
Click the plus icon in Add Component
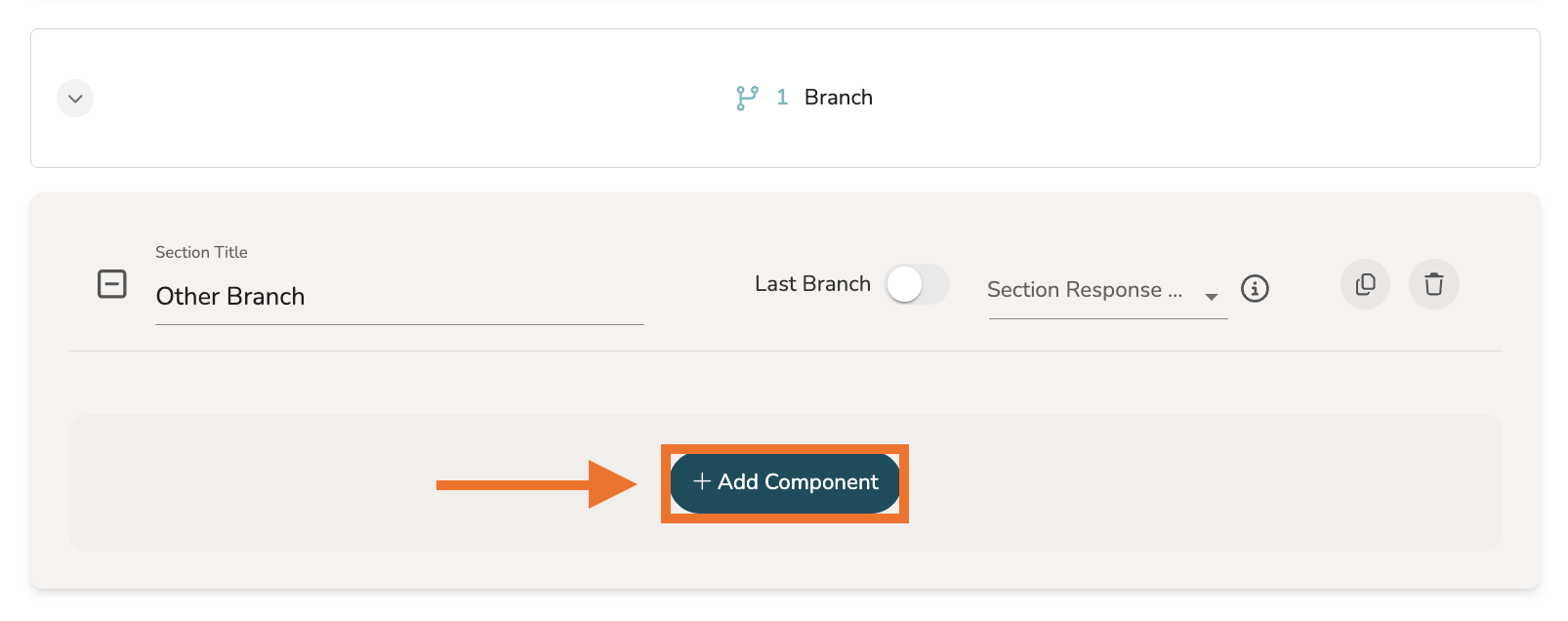(x=701, y=481)
